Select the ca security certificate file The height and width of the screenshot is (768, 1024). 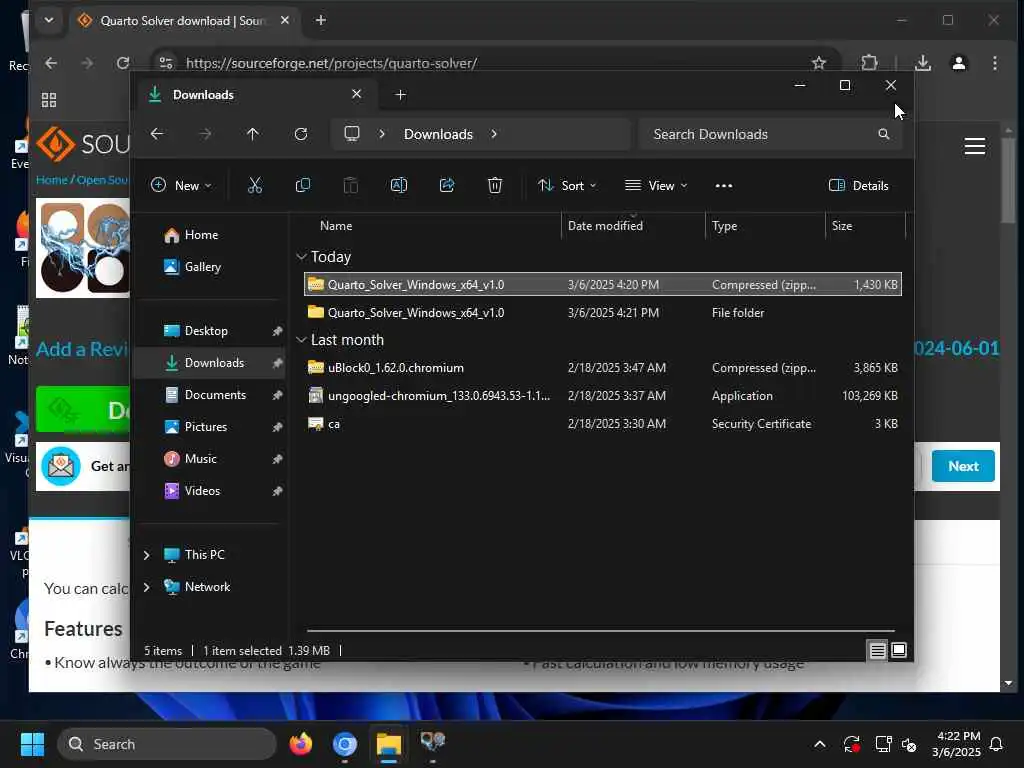(x=603, y=424)
